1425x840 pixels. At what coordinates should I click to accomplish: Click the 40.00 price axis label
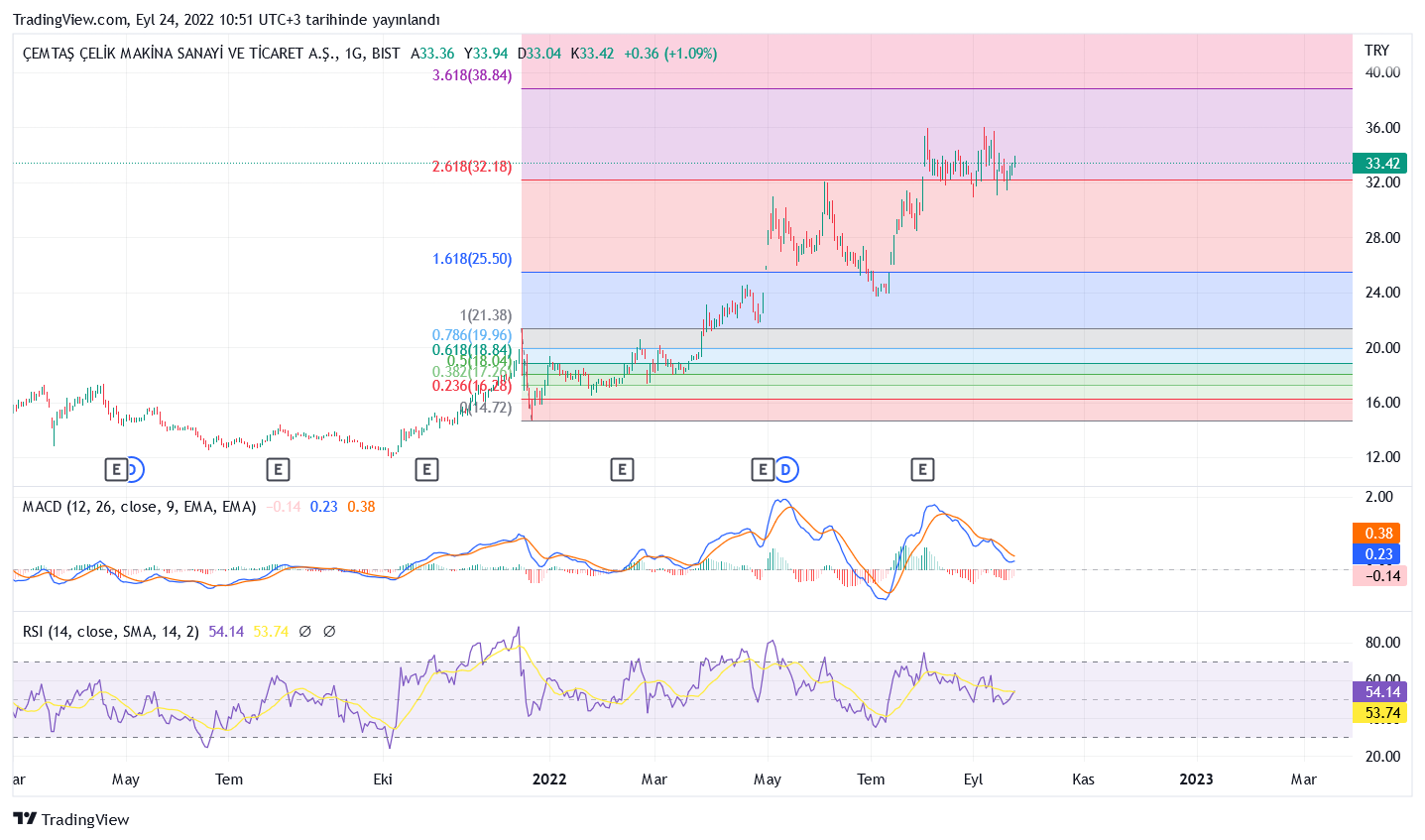(1382, 72)
